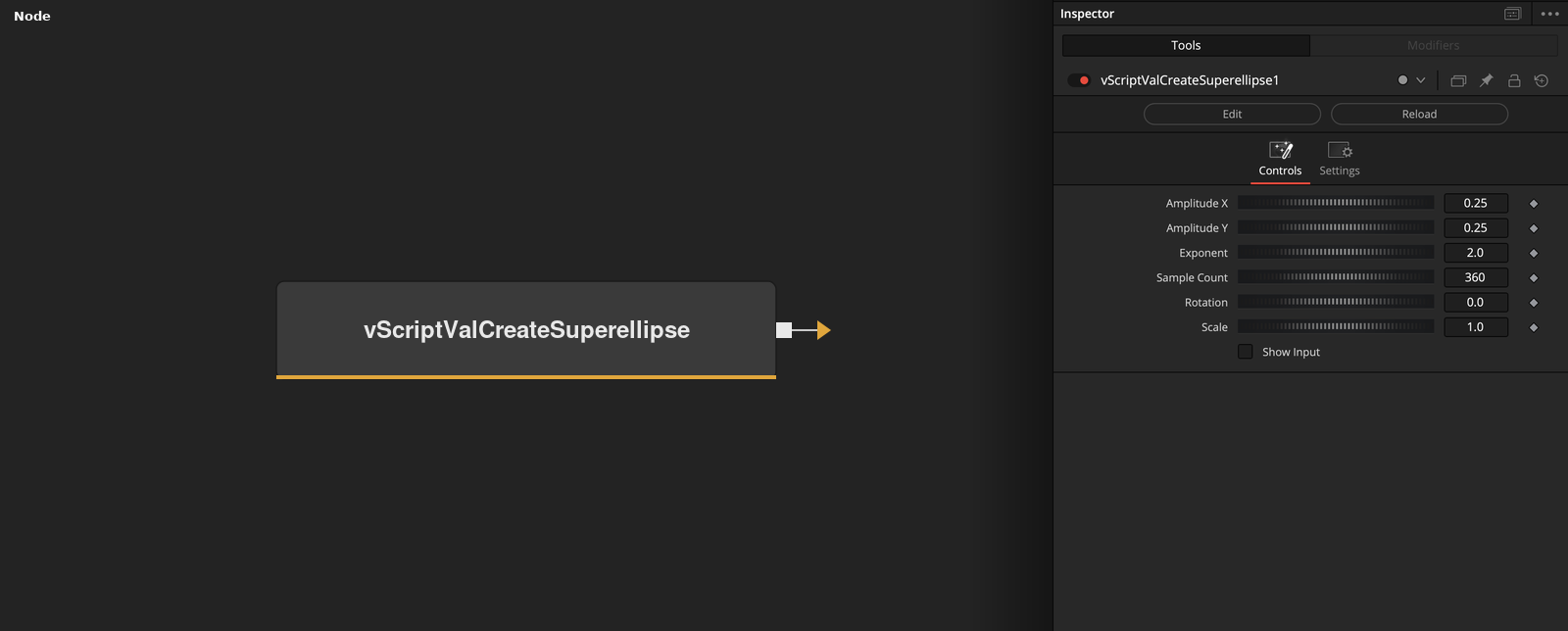Click the Inspector panel title
1568x631 pixels.
(1087, 14)
